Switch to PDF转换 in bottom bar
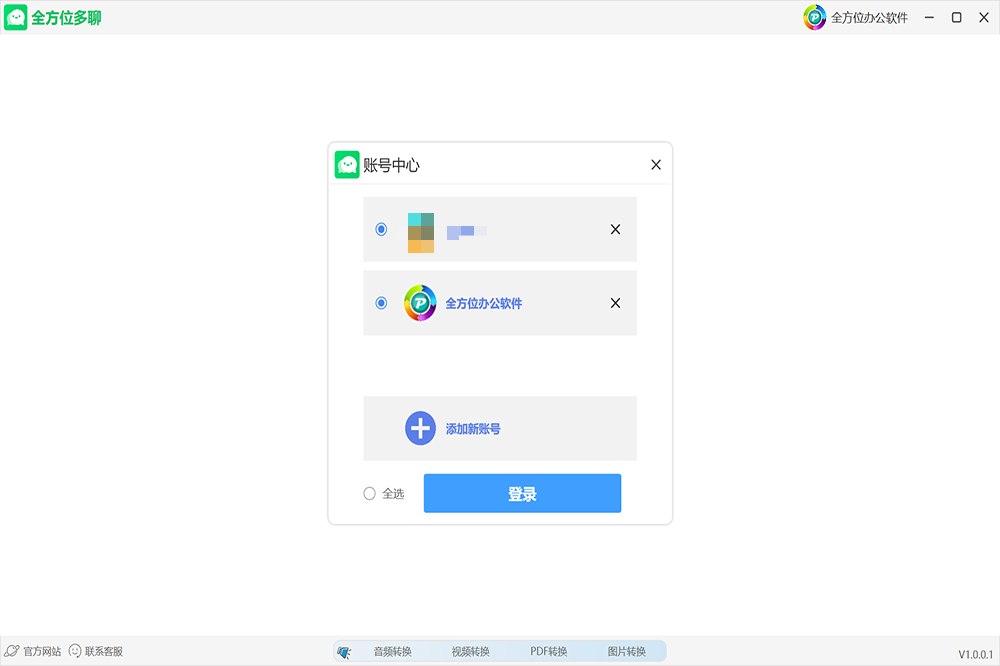The height and width of the screenshot is (666, 1000). click(548, 652)
